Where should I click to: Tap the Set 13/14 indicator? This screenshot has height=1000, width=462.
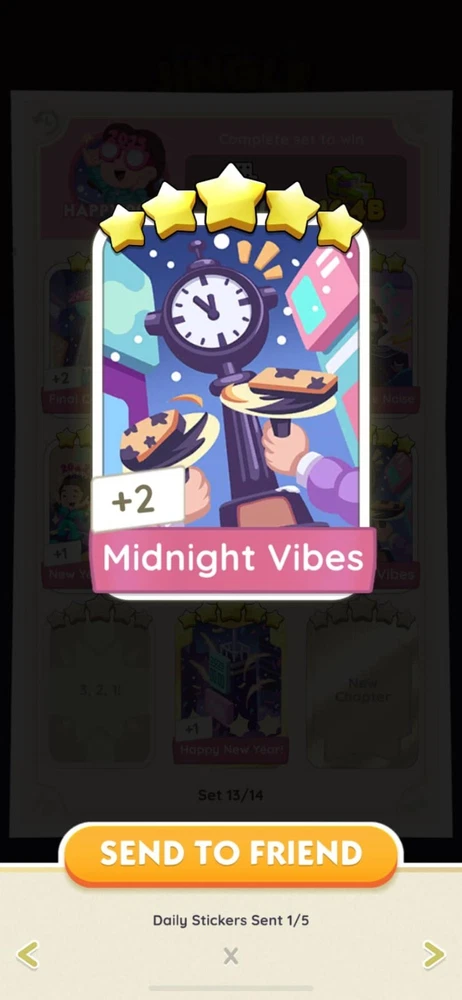pos(230,795)
